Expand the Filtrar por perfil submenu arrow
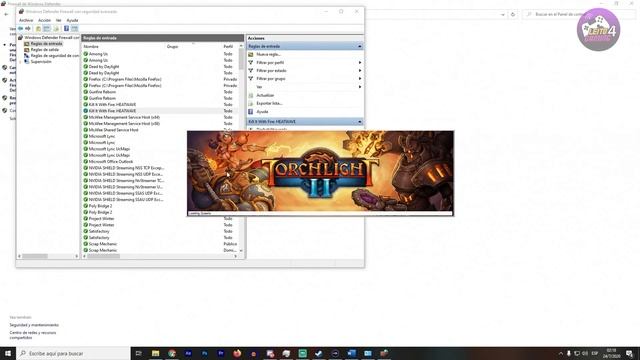This screenshot has width=640, height=360. [x=360, y=62]
